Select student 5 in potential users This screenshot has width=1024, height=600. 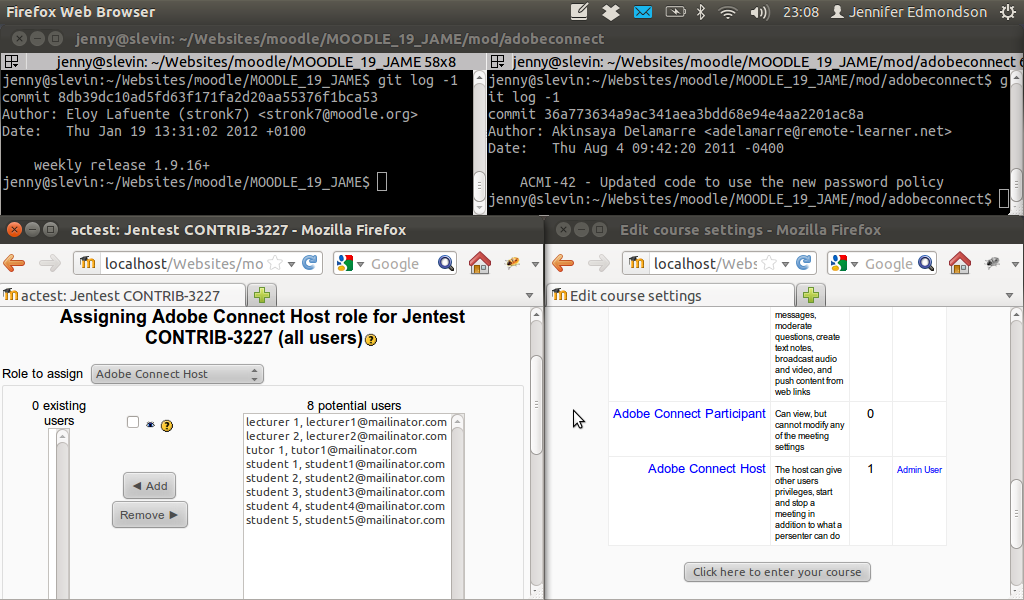(345, 520)
